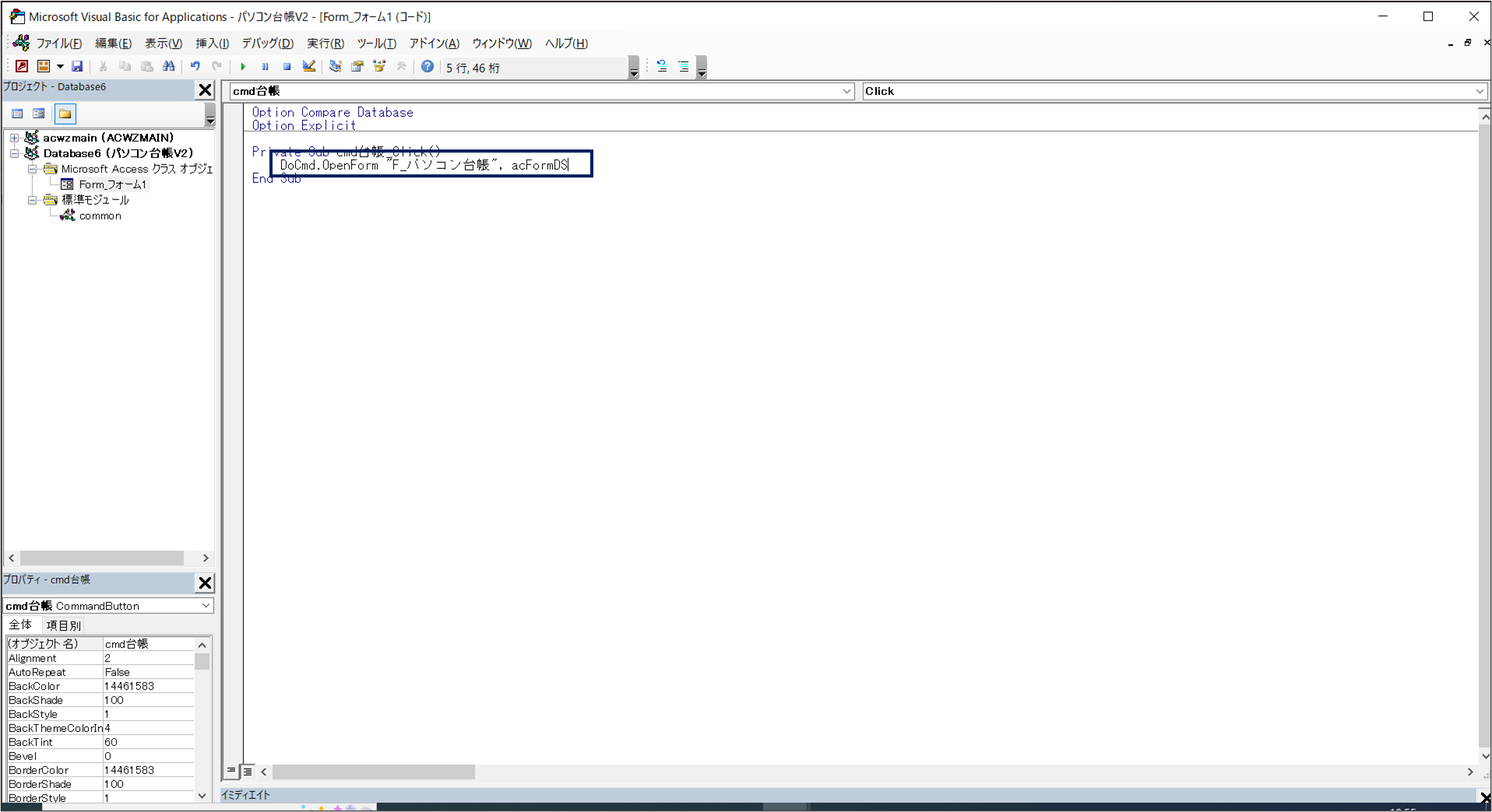Open Object Browser toolbar icon
Viewport: 1492px width, 812px height.
379,66
